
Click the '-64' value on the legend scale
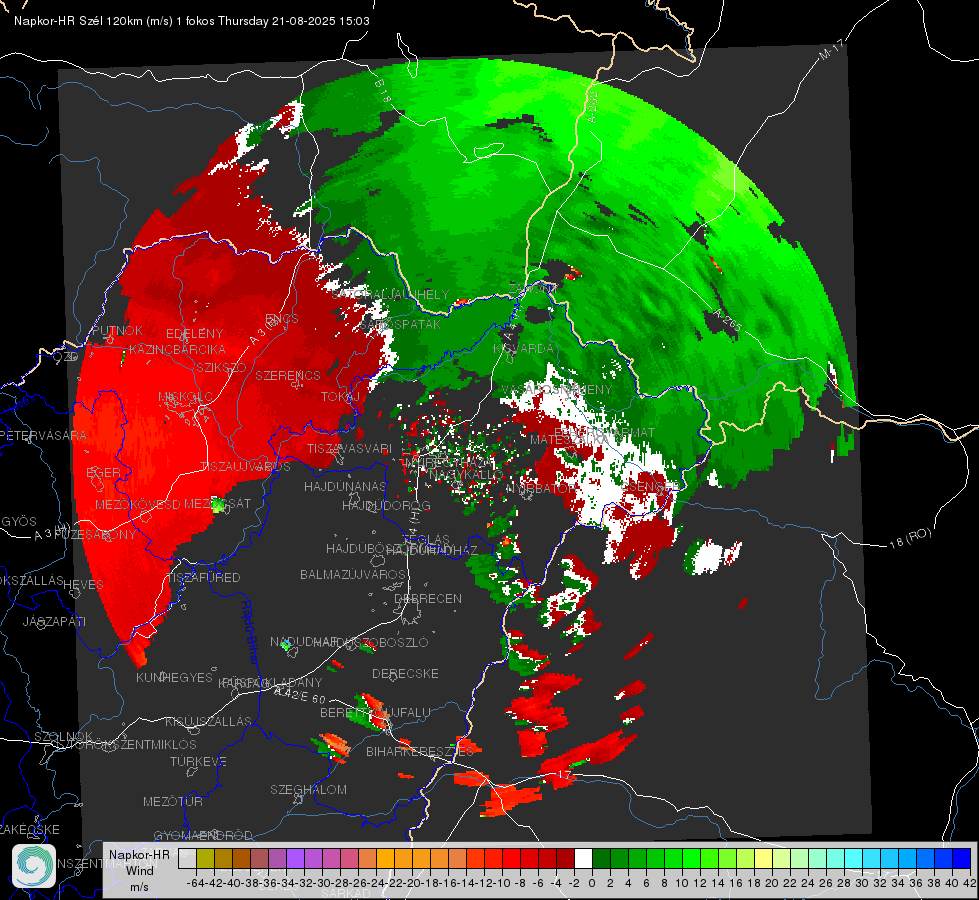(196, 883)
